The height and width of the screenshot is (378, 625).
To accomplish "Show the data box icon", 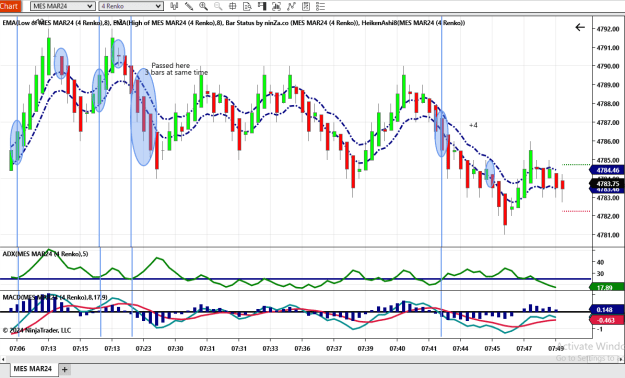I will (247, 6).
